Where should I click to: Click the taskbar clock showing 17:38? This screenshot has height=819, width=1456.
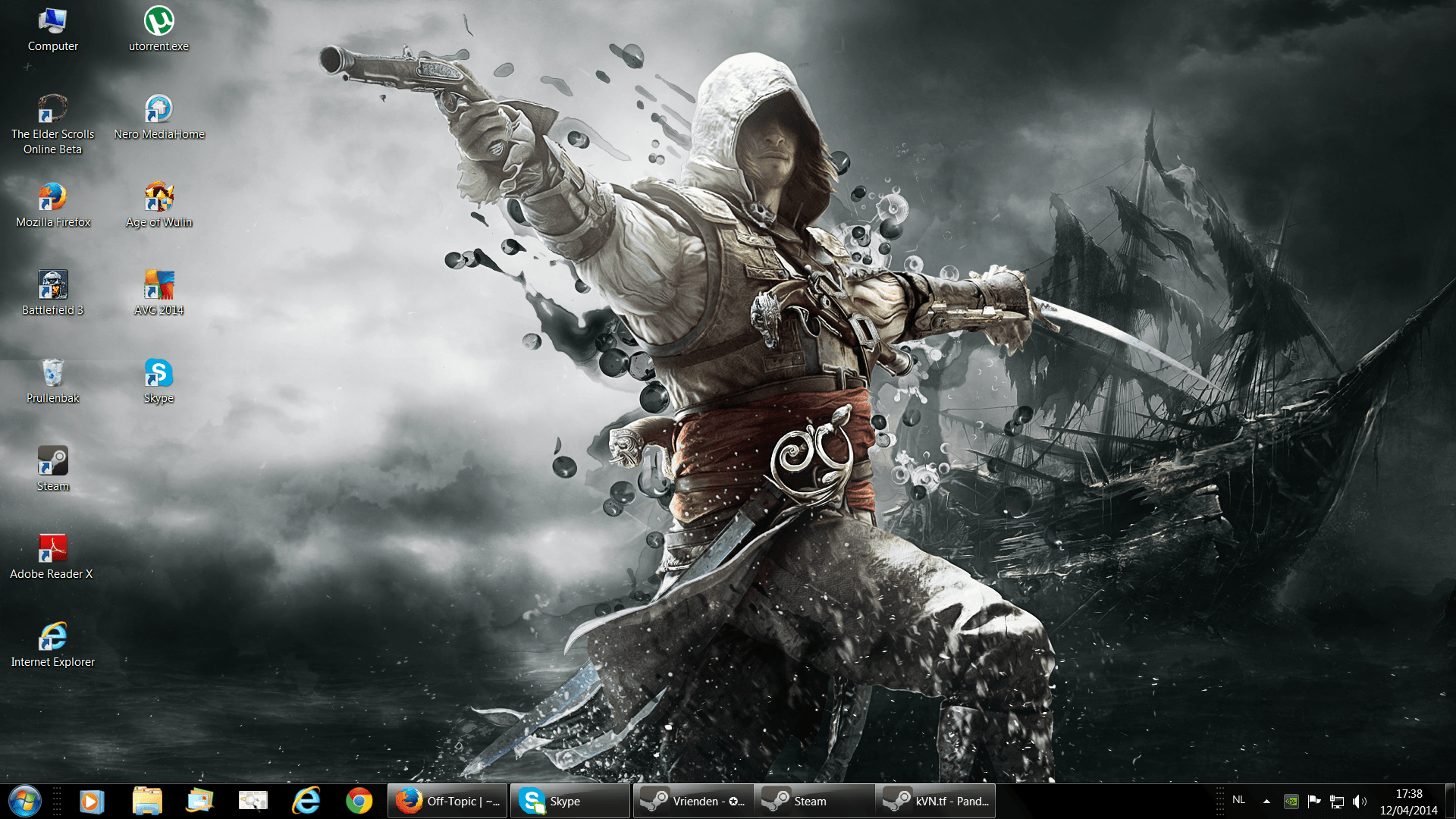pyautogui.click(x=1408, y=802)
